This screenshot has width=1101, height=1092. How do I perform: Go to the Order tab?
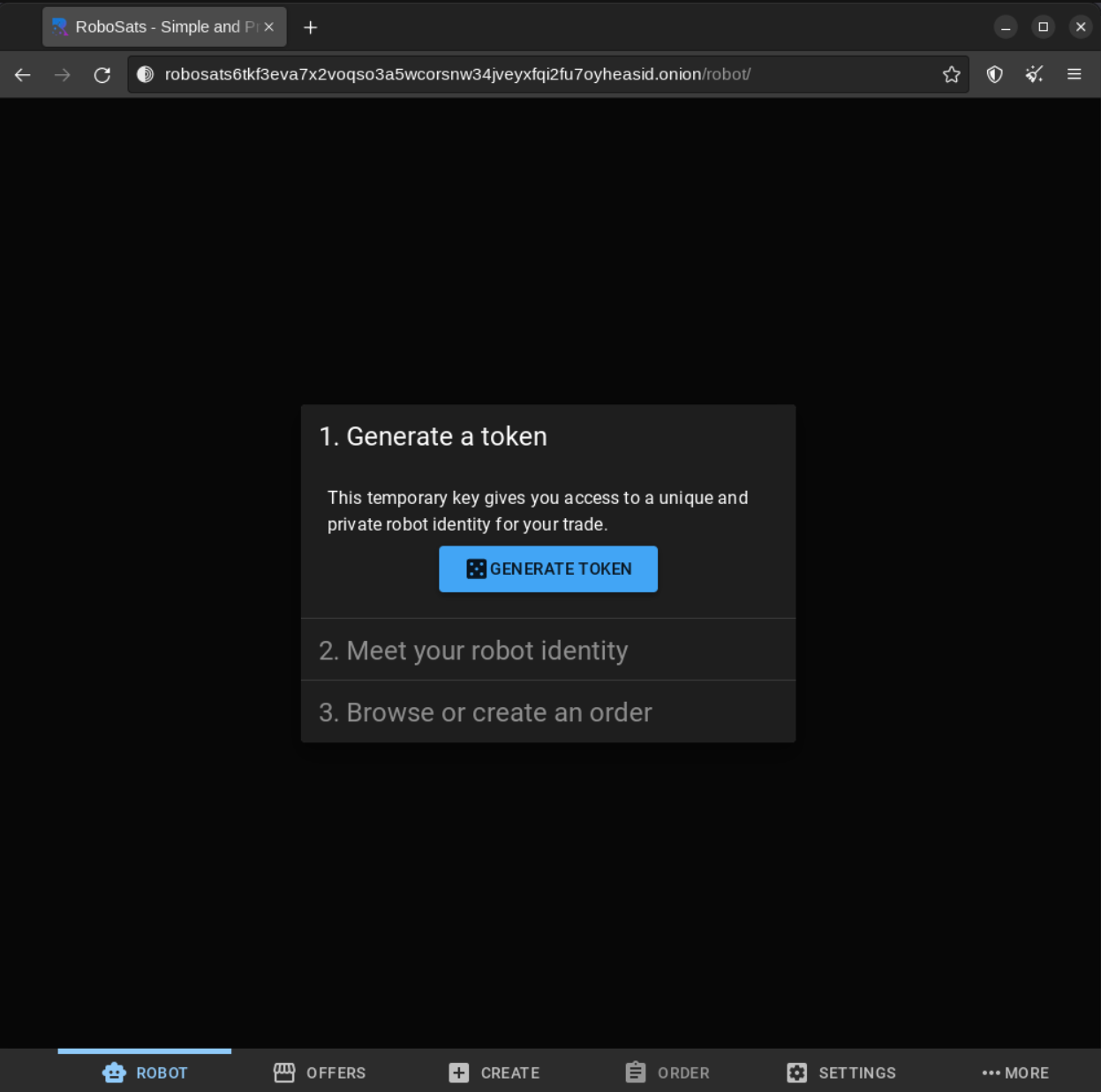667,1073
